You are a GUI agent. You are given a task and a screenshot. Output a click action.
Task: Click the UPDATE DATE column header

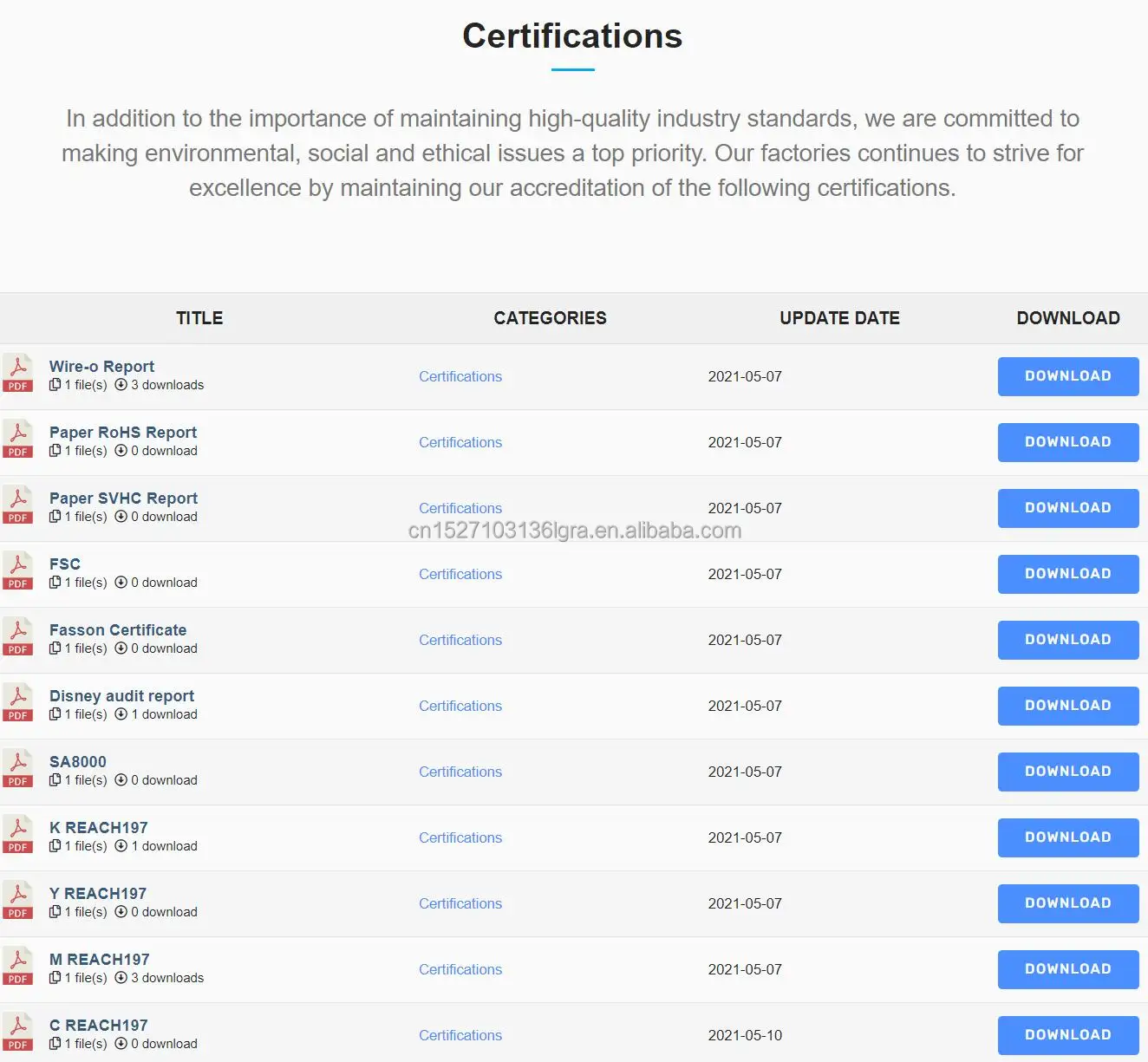[x=839, y=318]
